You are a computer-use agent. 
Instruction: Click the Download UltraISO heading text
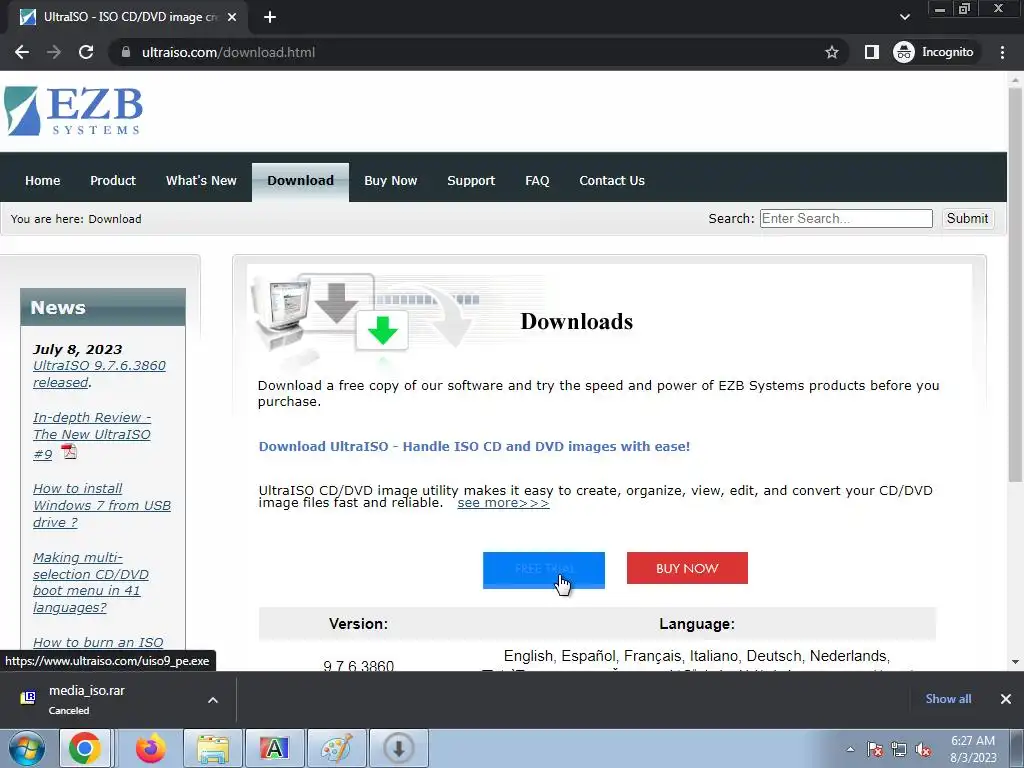point(474,447)
